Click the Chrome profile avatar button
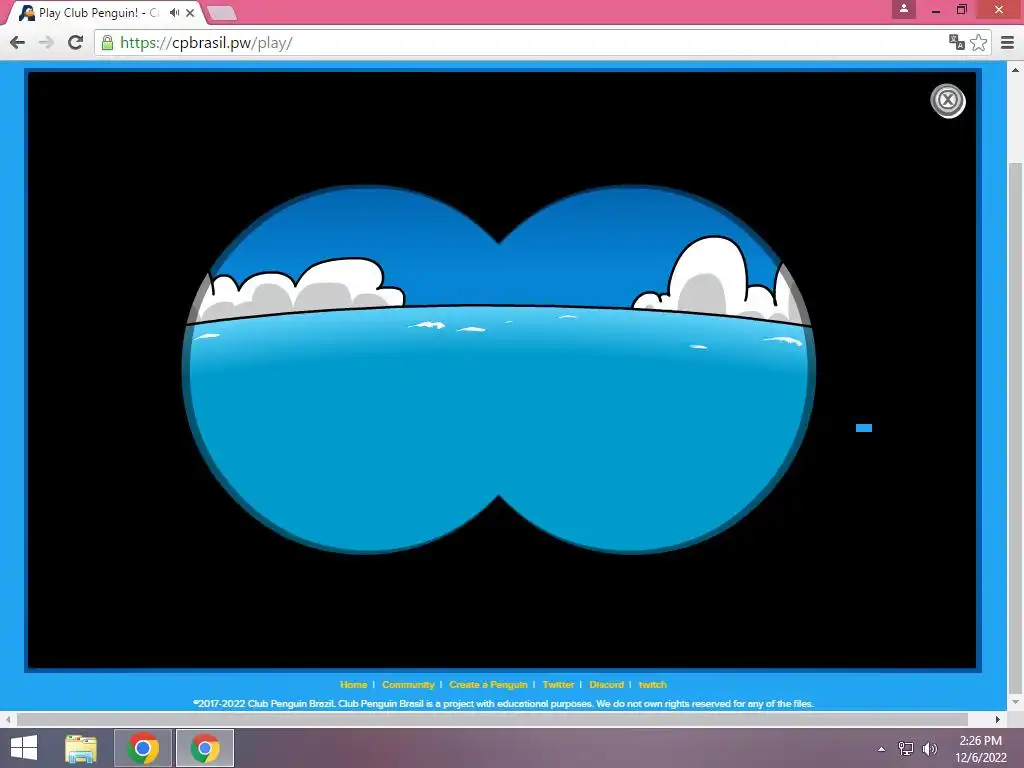The height and width of the screenshot is (768, 1024). (x=904, y=9)
